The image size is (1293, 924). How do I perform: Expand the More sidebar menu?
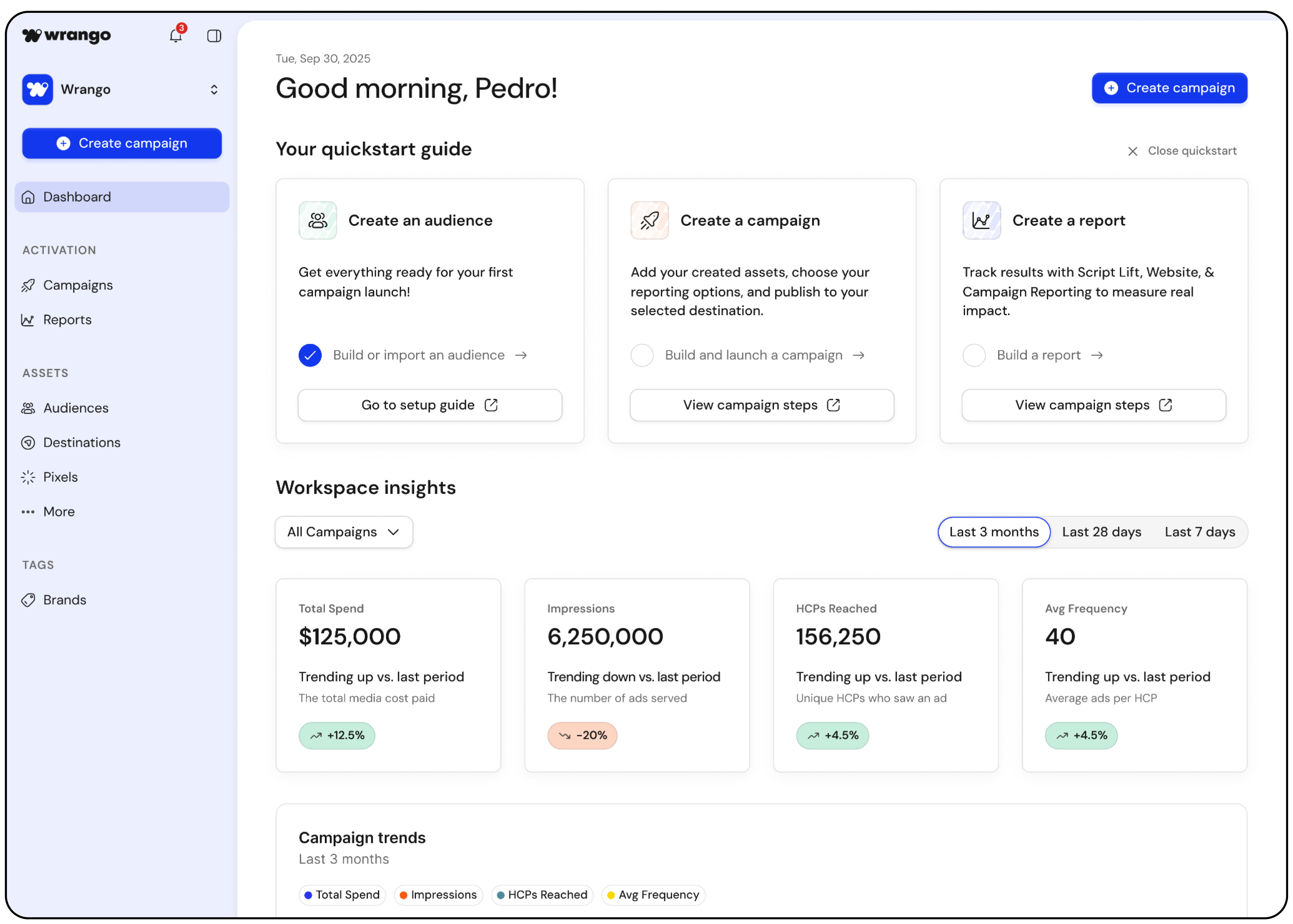[59, 511]
